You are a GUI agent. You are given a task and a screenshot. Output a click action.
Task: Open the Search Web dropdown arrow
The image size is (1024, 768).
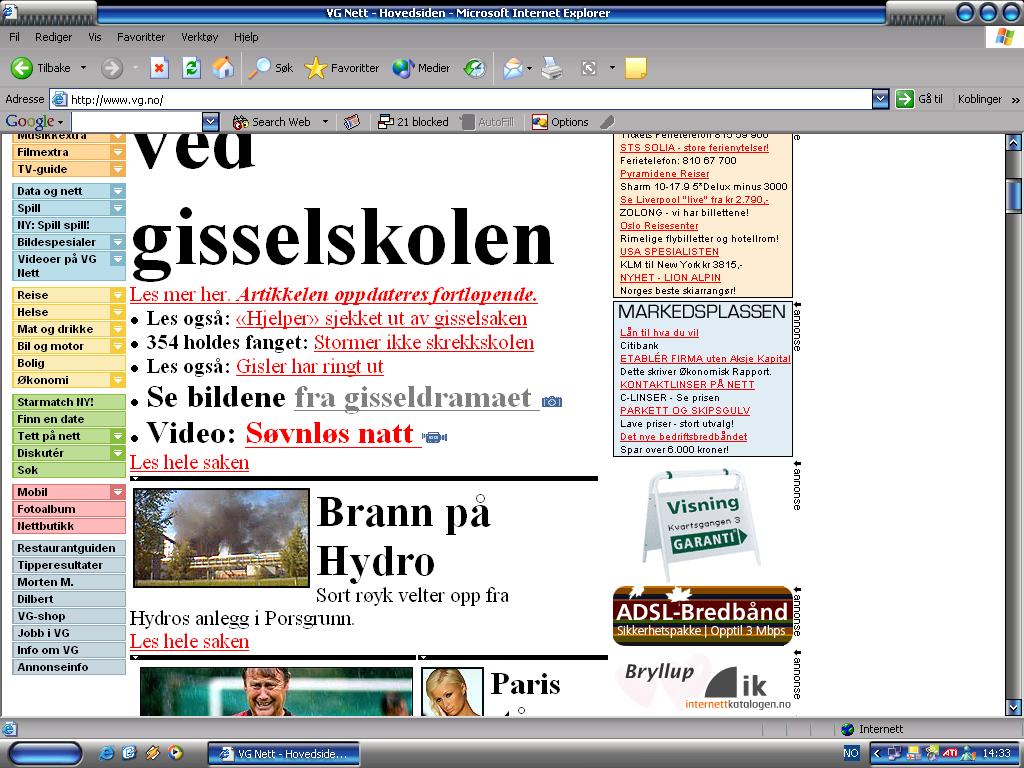pos(325,122)
